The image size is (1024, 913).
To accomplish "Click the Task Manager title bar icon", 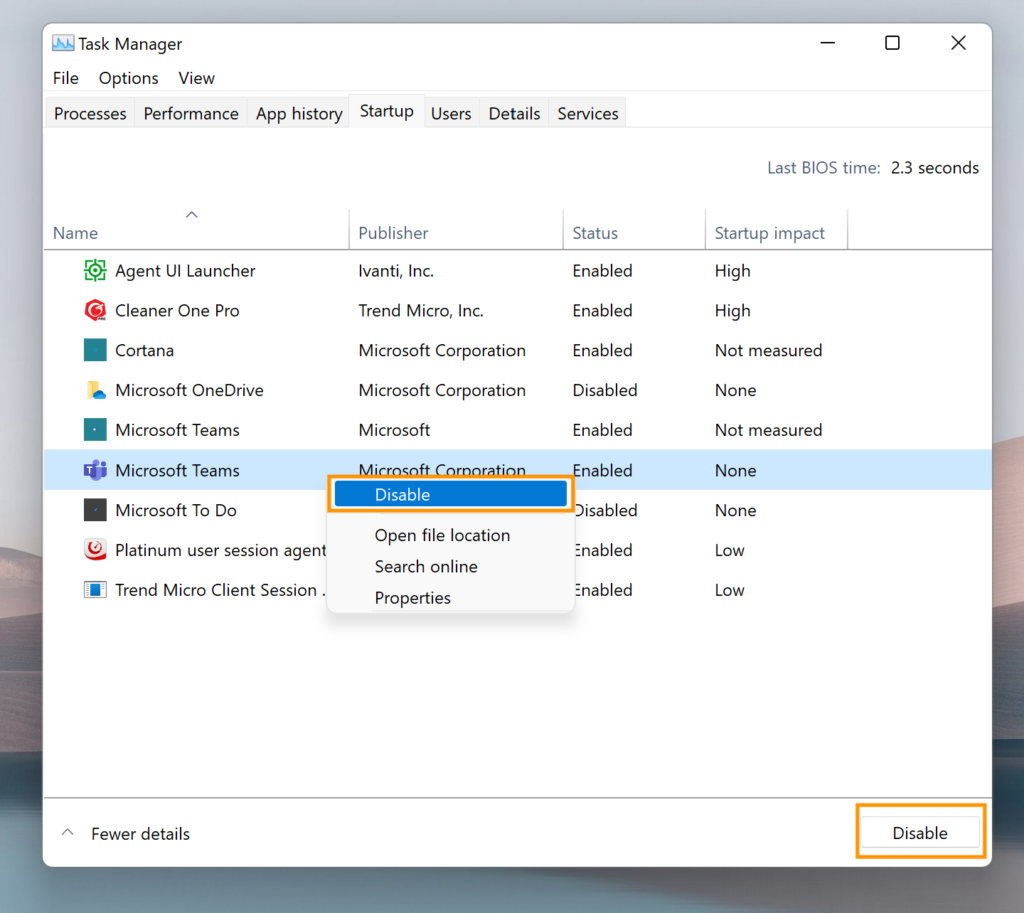I will [x=63, y=44].
